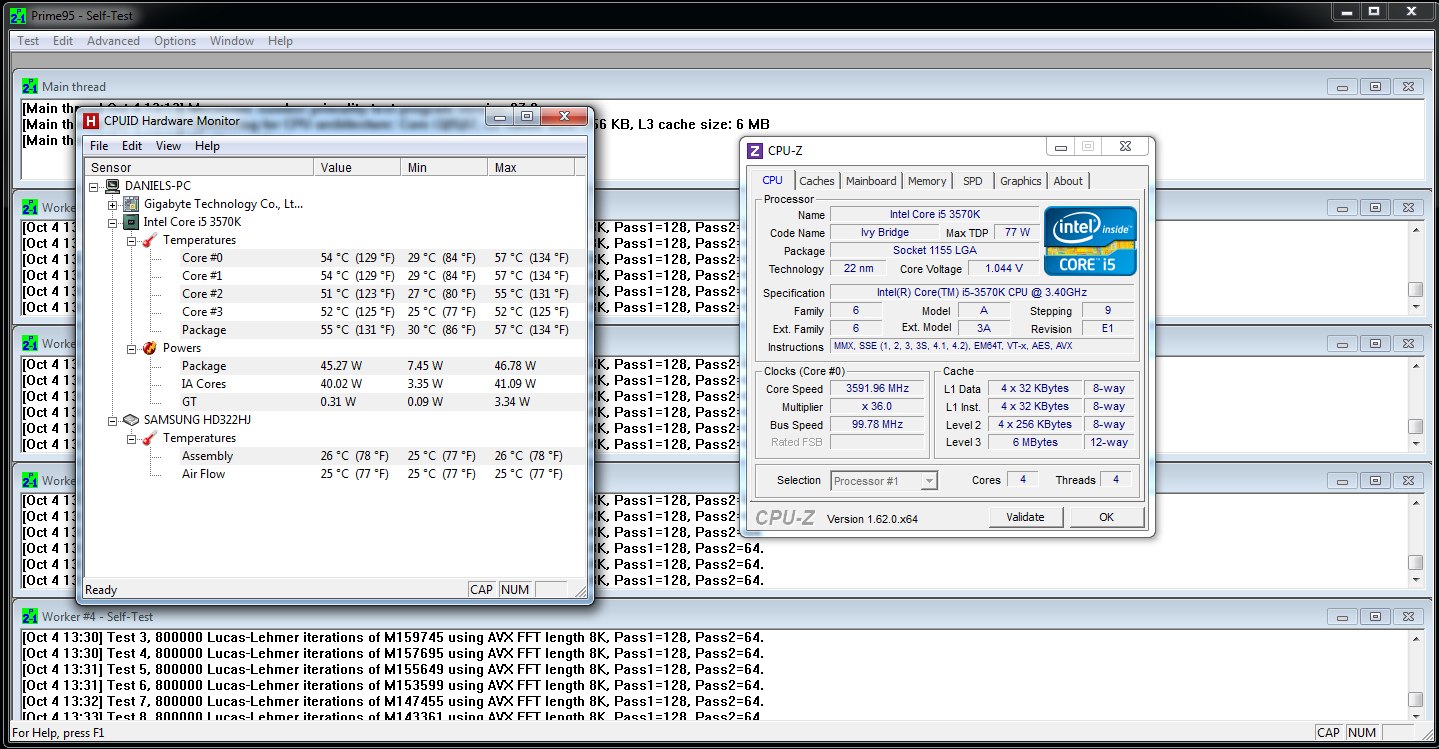The image size is (1439, 749).
Task: Click the Worker #4 window vertical scrollbar
Action: (1415, 675)
